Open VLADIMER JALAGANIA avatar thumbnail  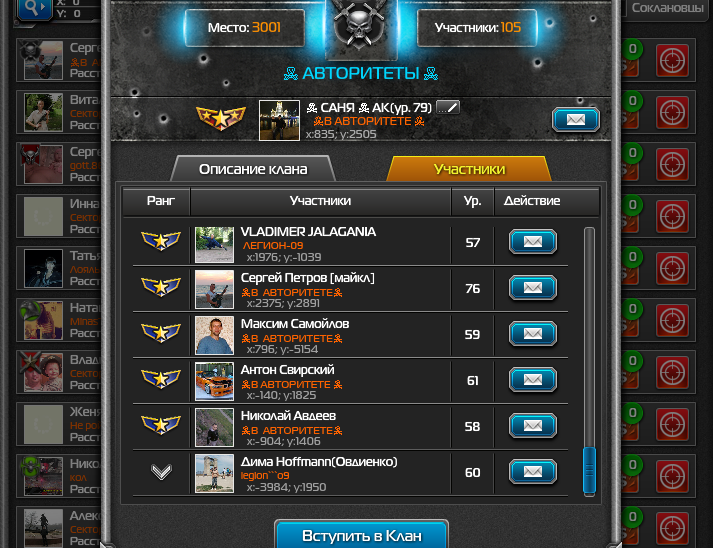click(214, 245)
